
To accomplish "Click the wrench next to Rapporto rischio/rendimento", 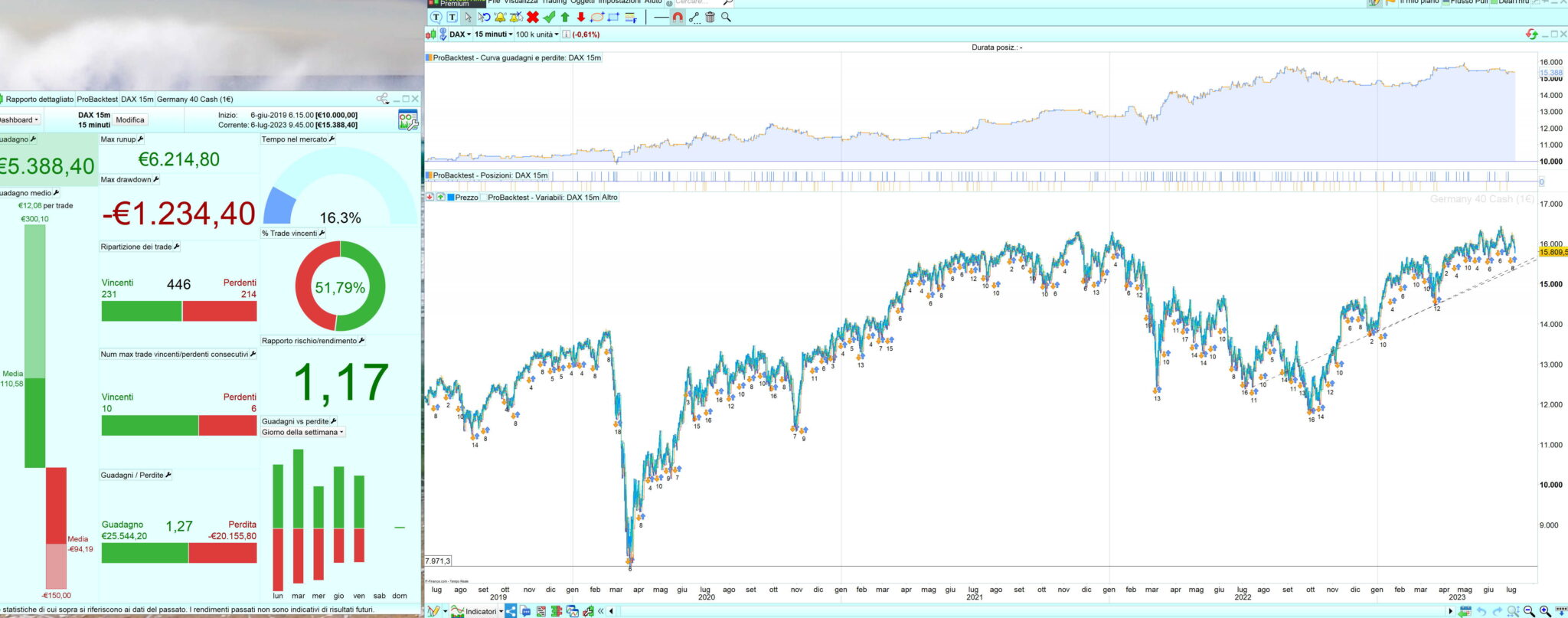I will coord(361,341).
